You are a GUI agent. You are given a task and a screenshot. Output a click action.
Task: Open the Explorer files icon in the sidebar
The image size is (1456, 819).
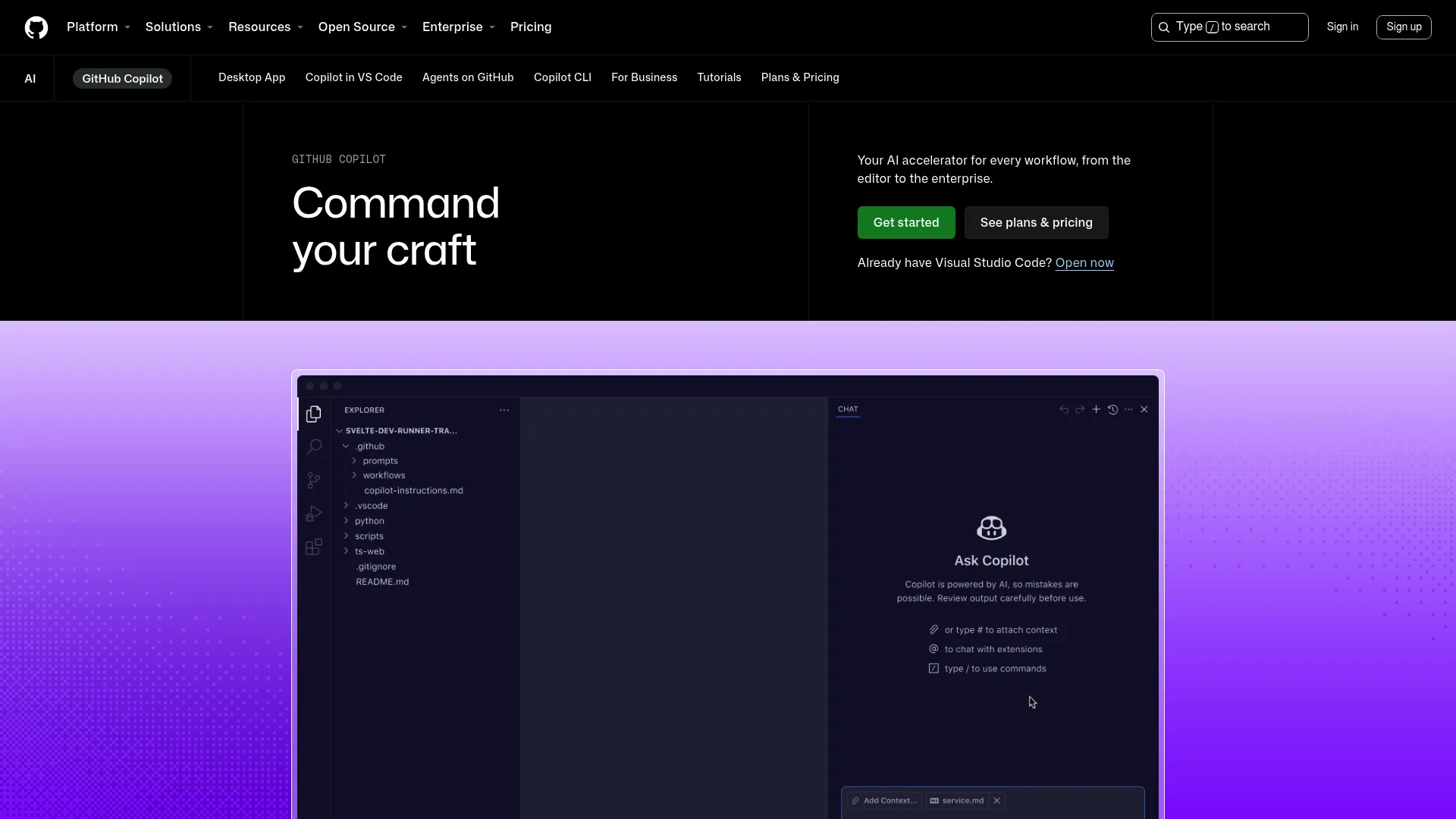point(314,414)
